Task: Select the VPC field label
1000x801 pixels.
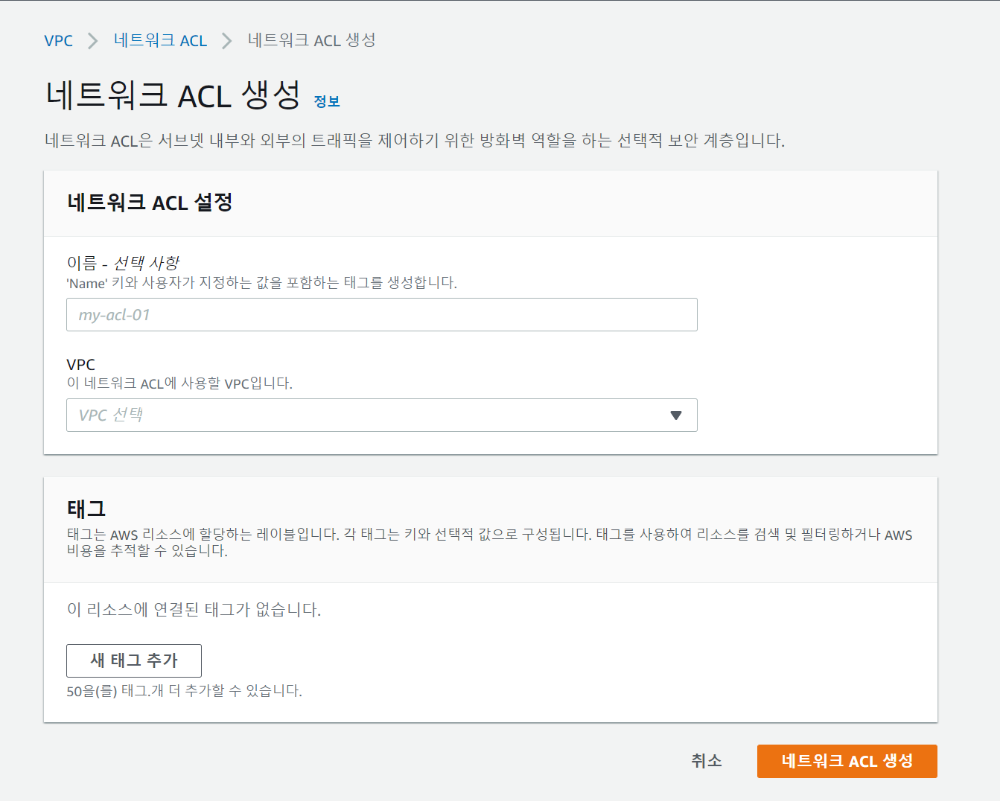Action: [x=80, y=365]
